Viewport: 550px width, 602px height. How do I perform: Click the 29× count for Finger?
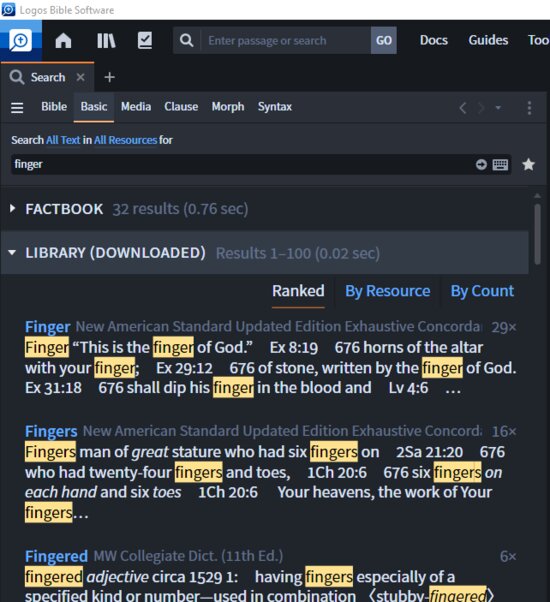coord(504,327)
